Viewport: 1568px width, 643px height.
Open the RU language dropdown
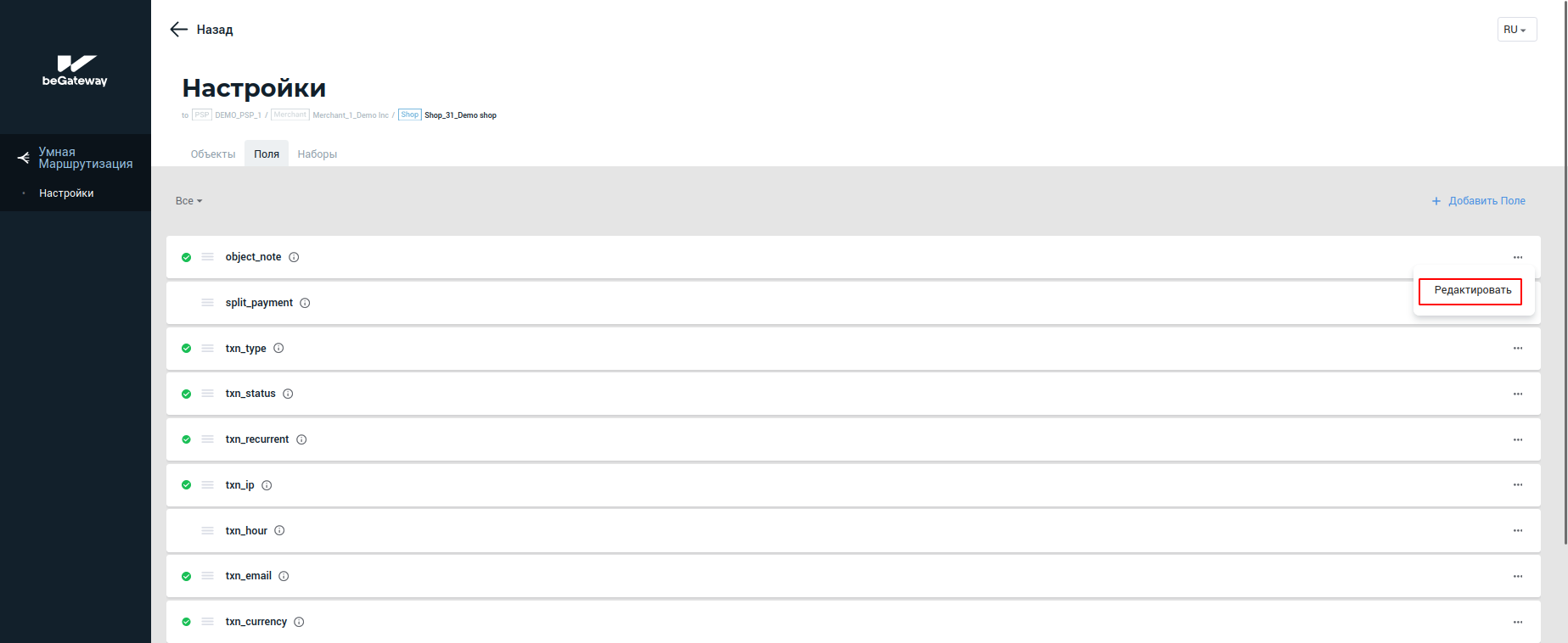tap(1516, 30)
